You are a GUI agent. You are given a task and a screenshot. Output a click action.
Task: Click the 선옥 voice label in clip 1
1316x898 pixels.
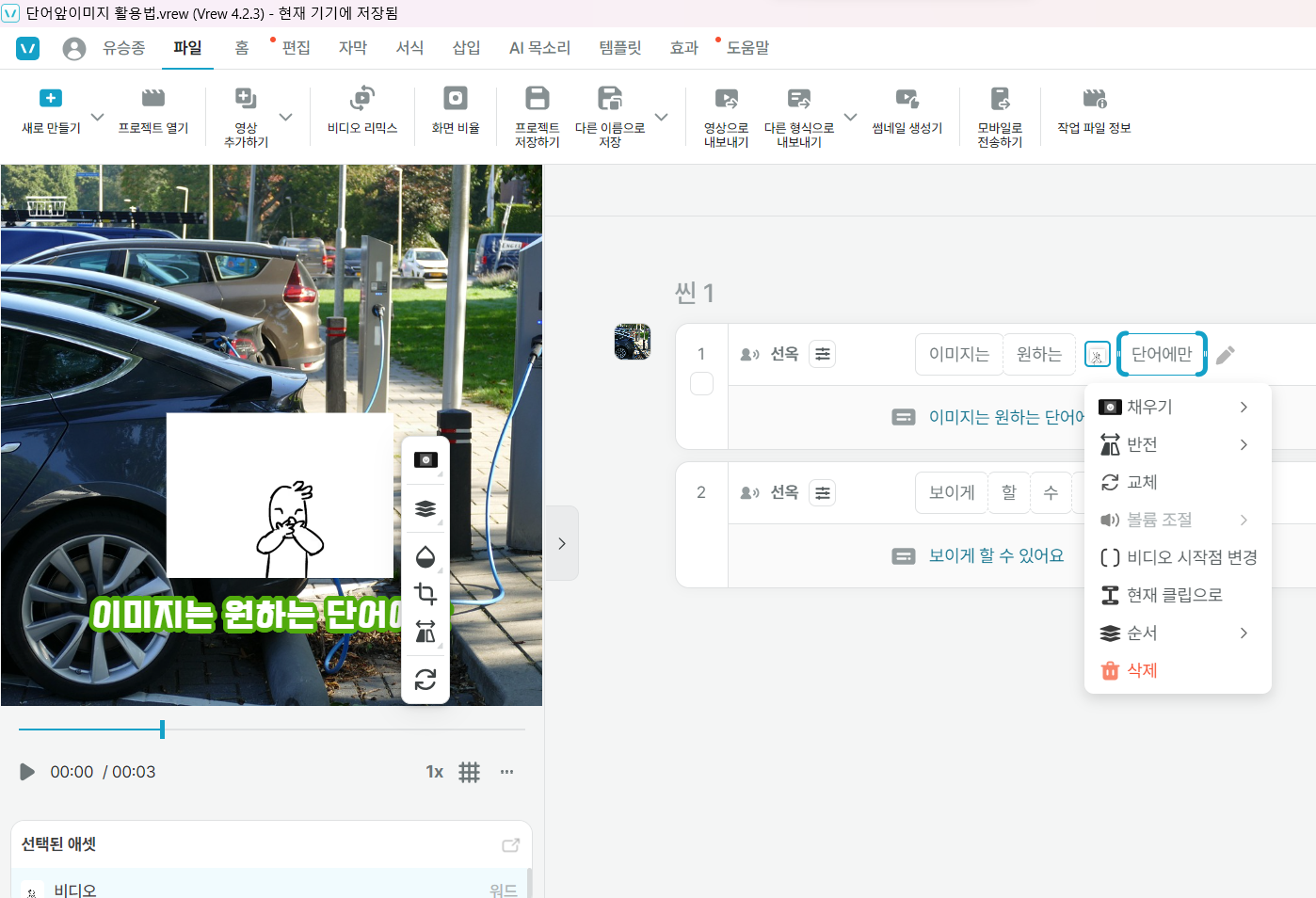[784, 354]
